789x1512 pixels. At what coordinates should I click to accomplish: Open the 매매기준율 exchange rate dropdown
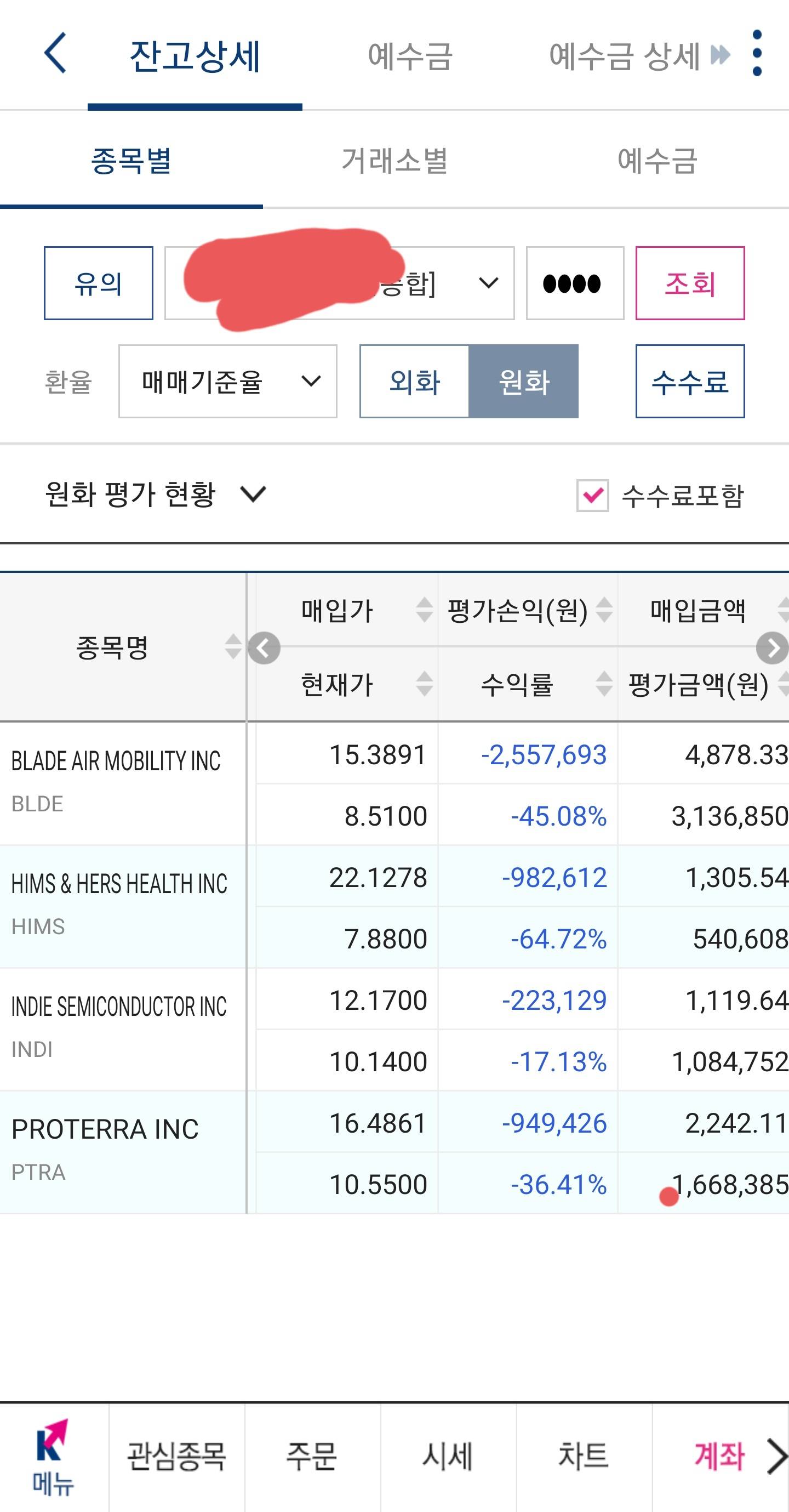[x=227, y=382]
